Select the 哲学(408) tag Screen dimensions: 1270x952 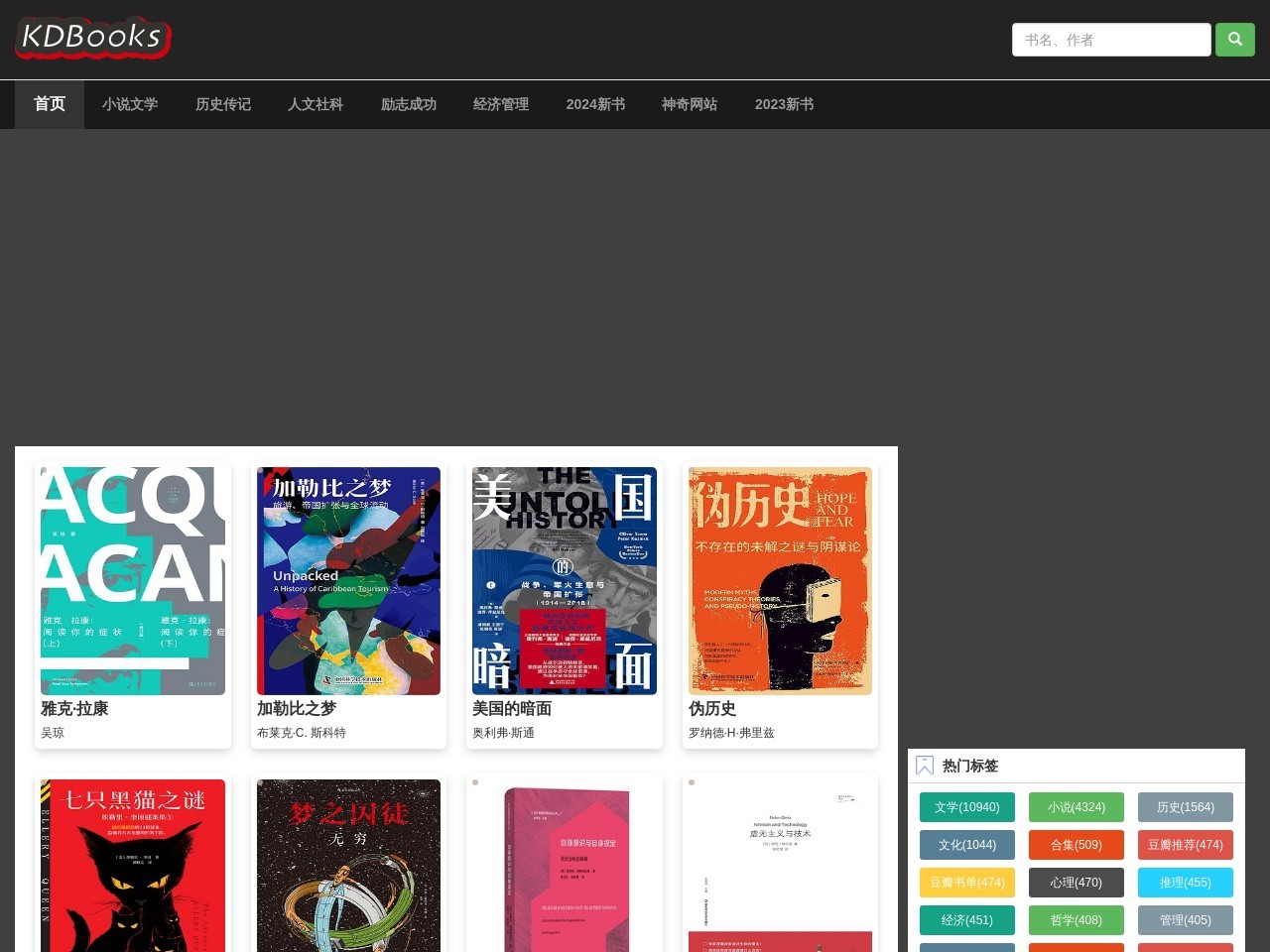(x=1077, y=920)
